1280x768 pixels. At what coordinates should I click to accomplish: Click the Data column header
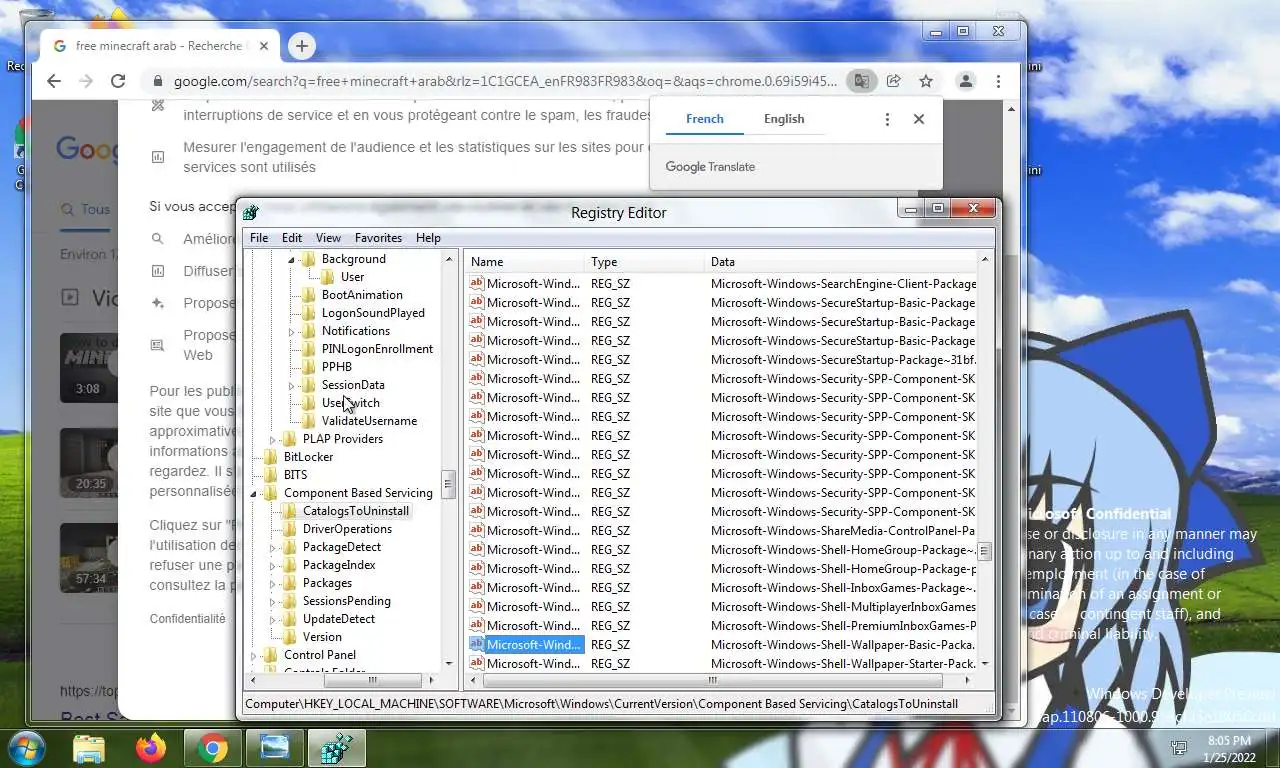841,262
